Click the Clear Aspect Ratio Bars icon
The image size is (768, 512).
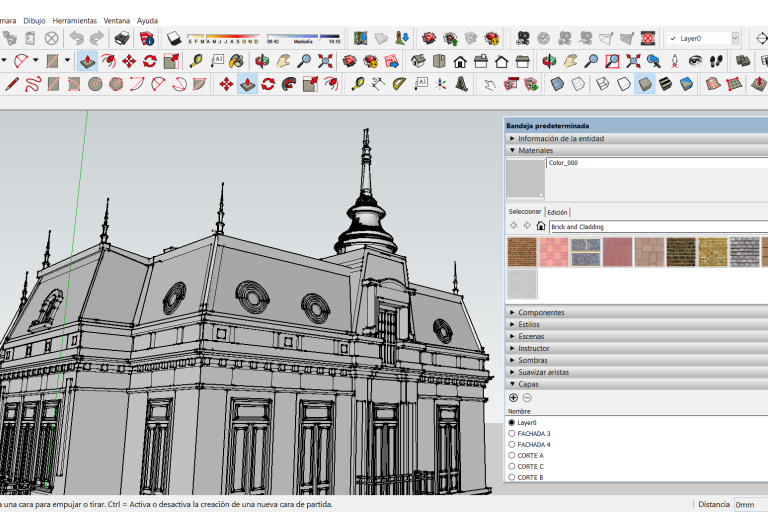tap(648, 38)
